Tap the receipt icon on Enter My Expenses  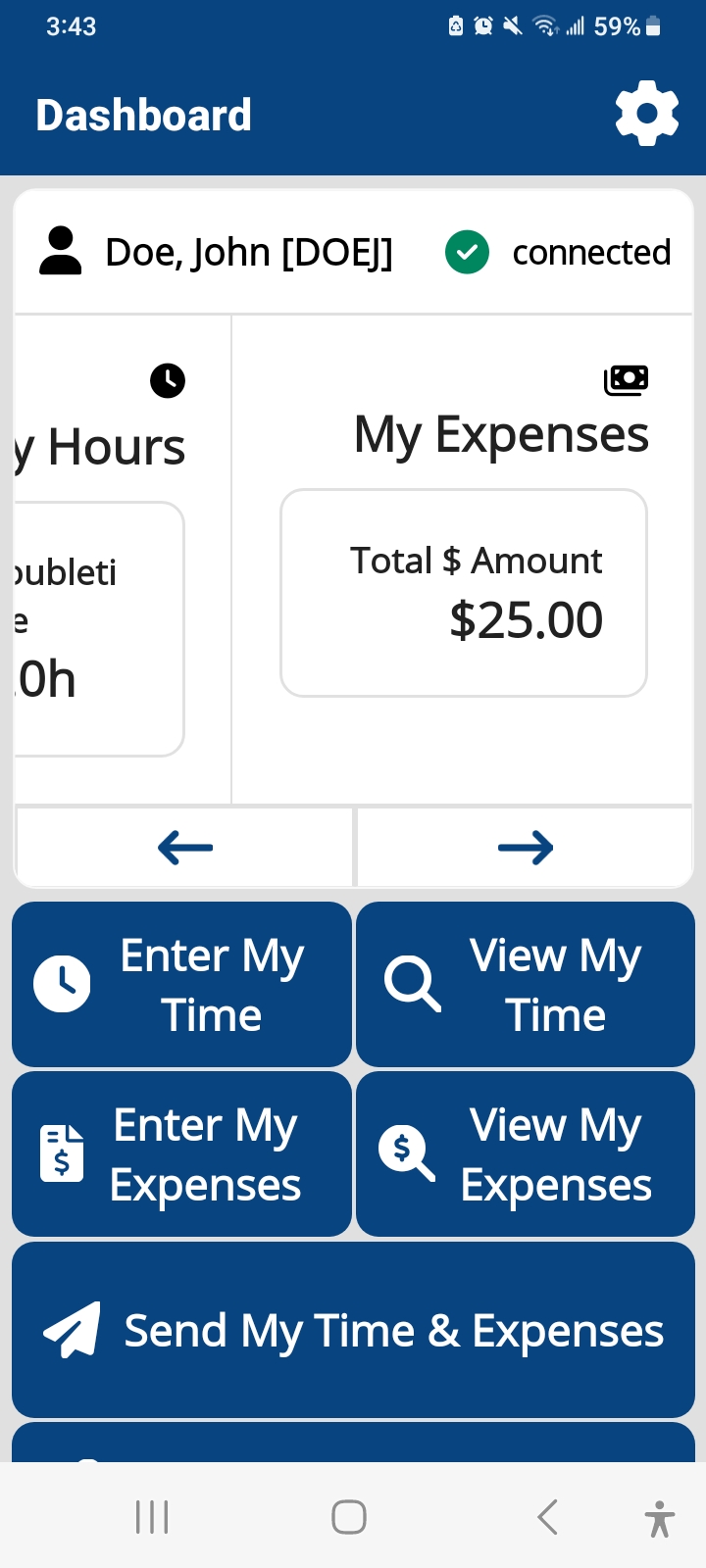pos(62,1153)
